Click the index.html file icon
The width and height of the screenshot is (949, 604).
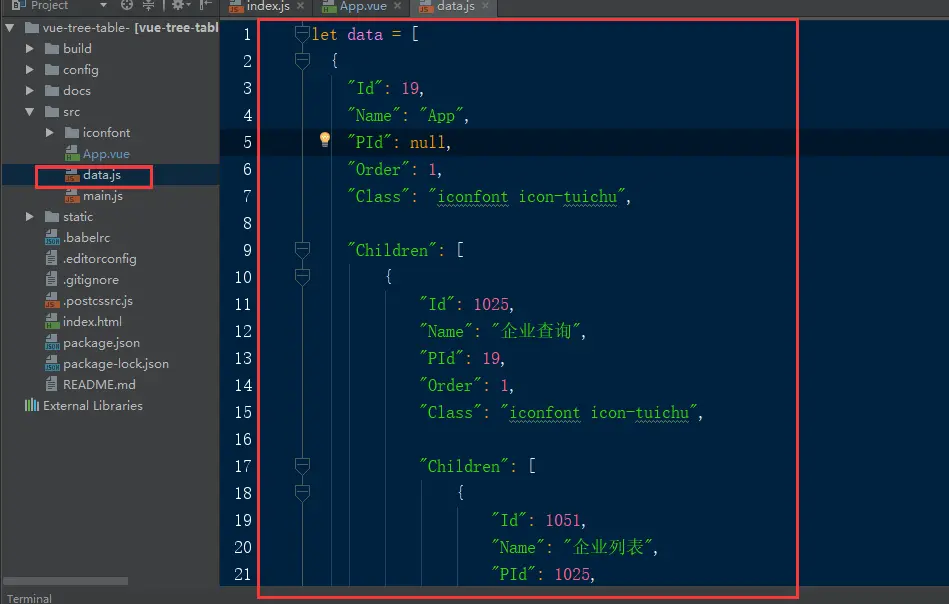pos(52,322)
